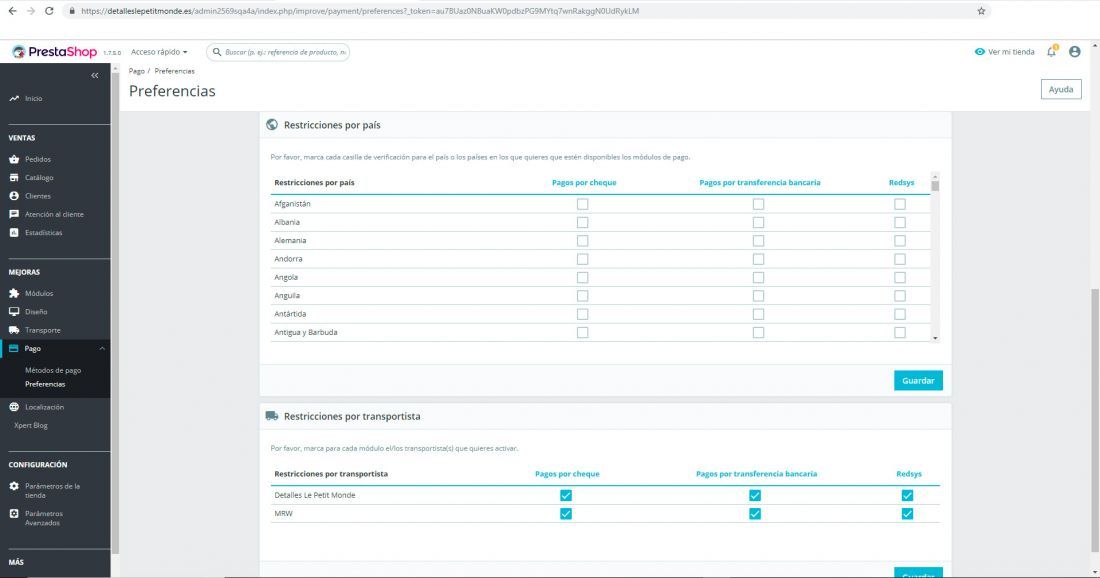Click the Pedidos basket icon
The image size is (1100, 578).
pyautogui.click(x=14, y=159)
